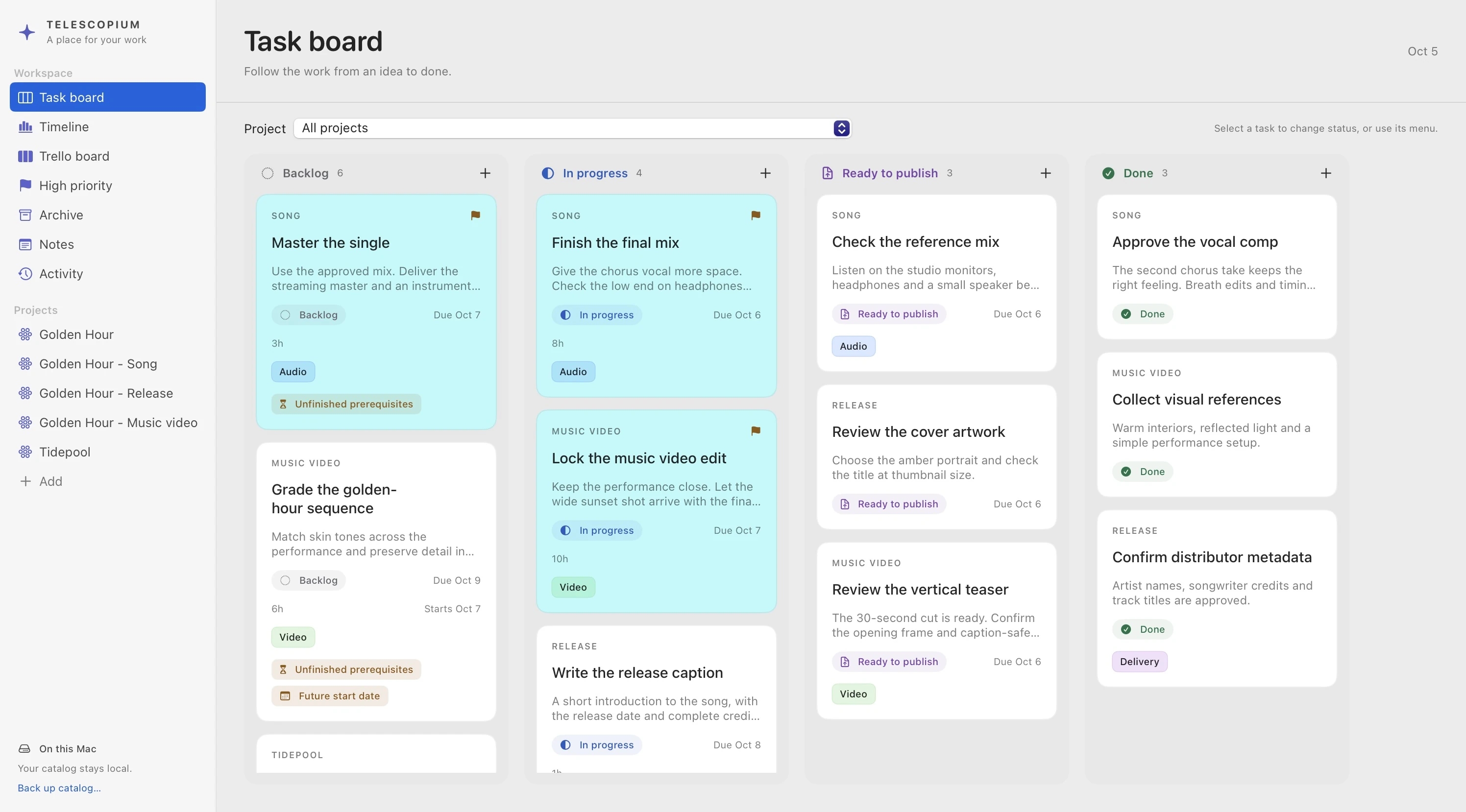
Task: Click the flag on Lock the music video edit
Action: click(x=756, y=431)
